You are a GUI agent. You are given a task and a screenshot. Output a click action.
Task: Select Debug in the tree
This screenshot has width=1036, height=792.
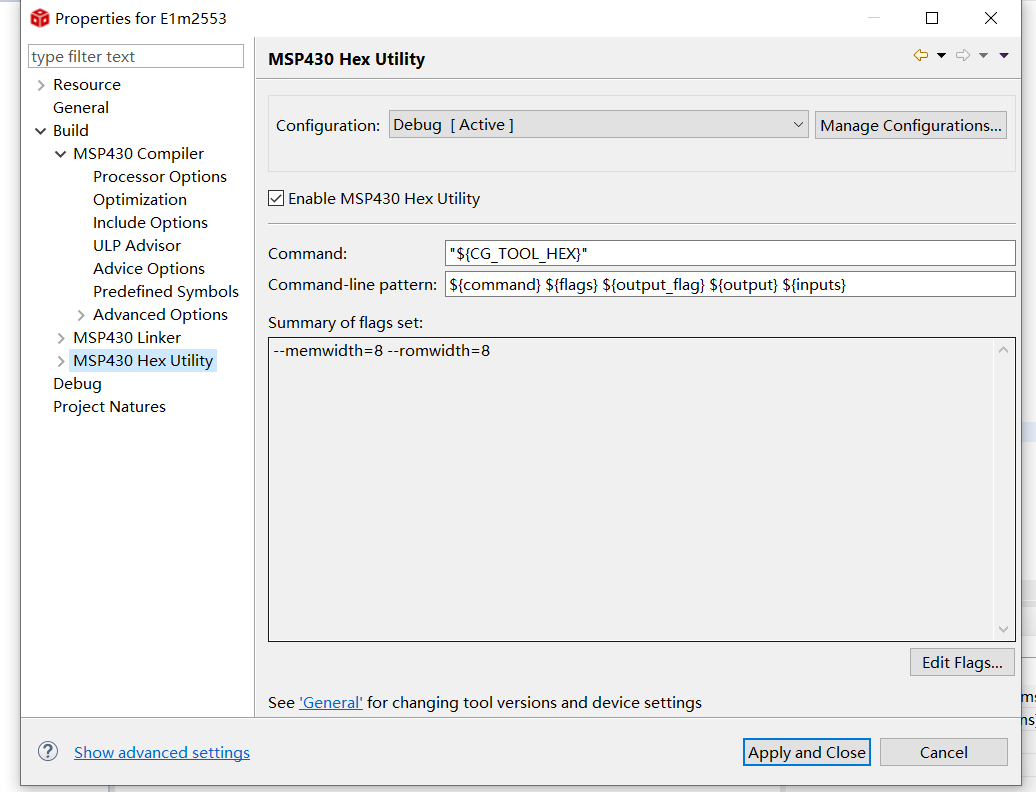click(x=77, y=384)
